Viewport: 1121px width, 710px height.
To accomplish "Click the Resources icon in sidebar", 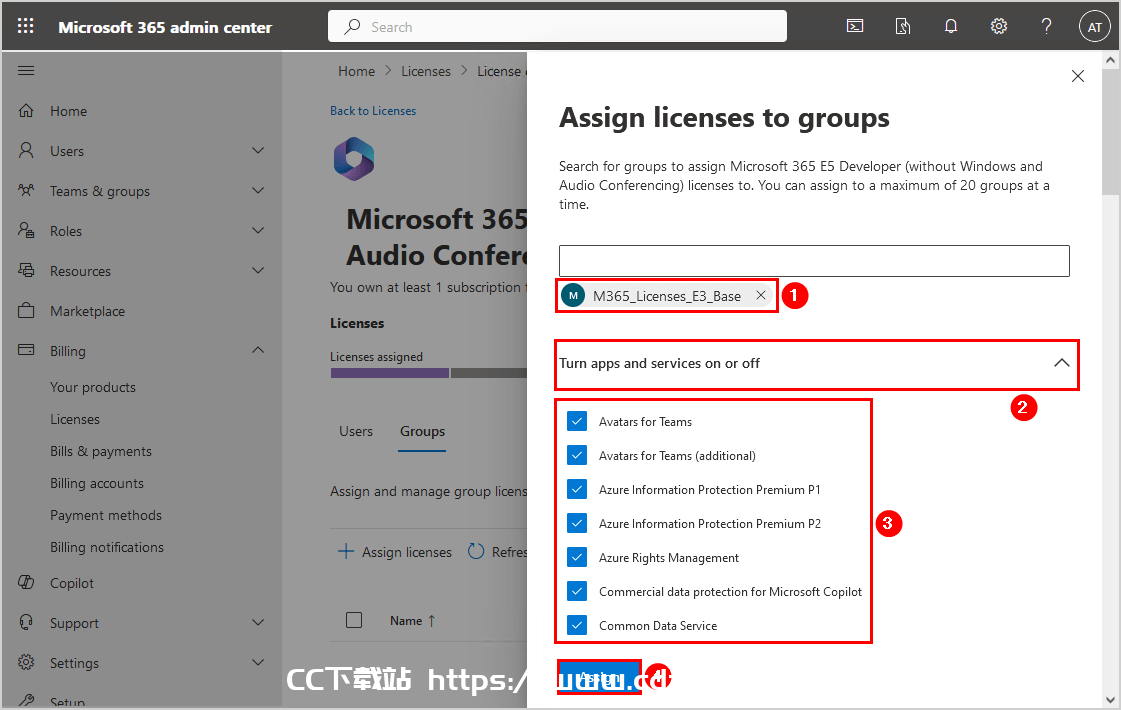I will (26, 270).
